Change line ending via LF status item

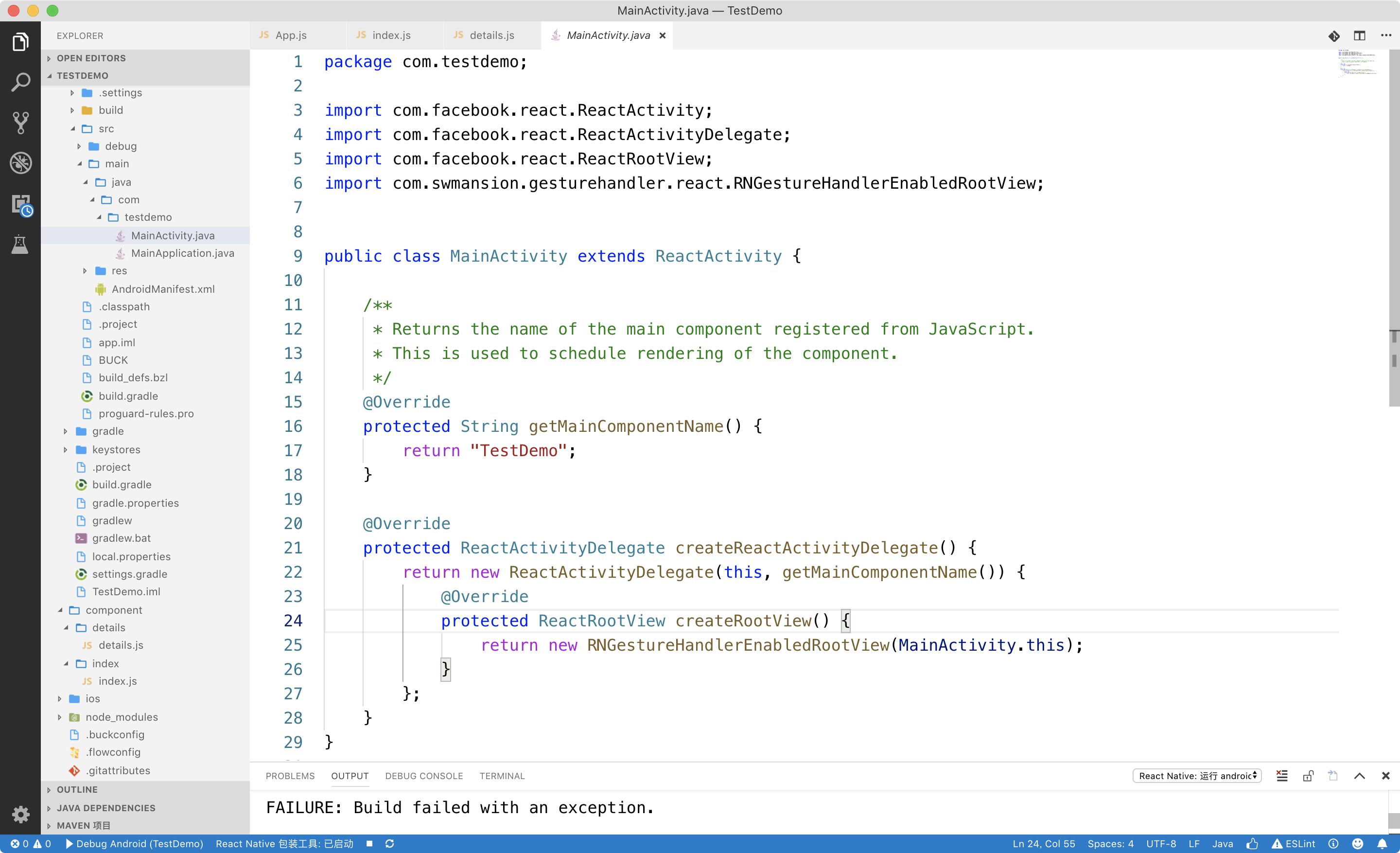coord(1194,844)
